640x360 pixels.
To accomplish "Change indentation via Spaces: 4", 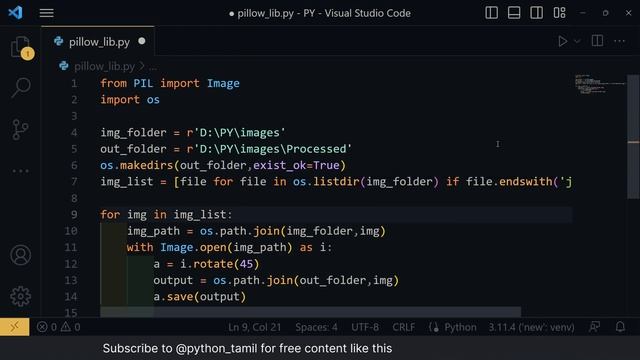I will 316,327.
